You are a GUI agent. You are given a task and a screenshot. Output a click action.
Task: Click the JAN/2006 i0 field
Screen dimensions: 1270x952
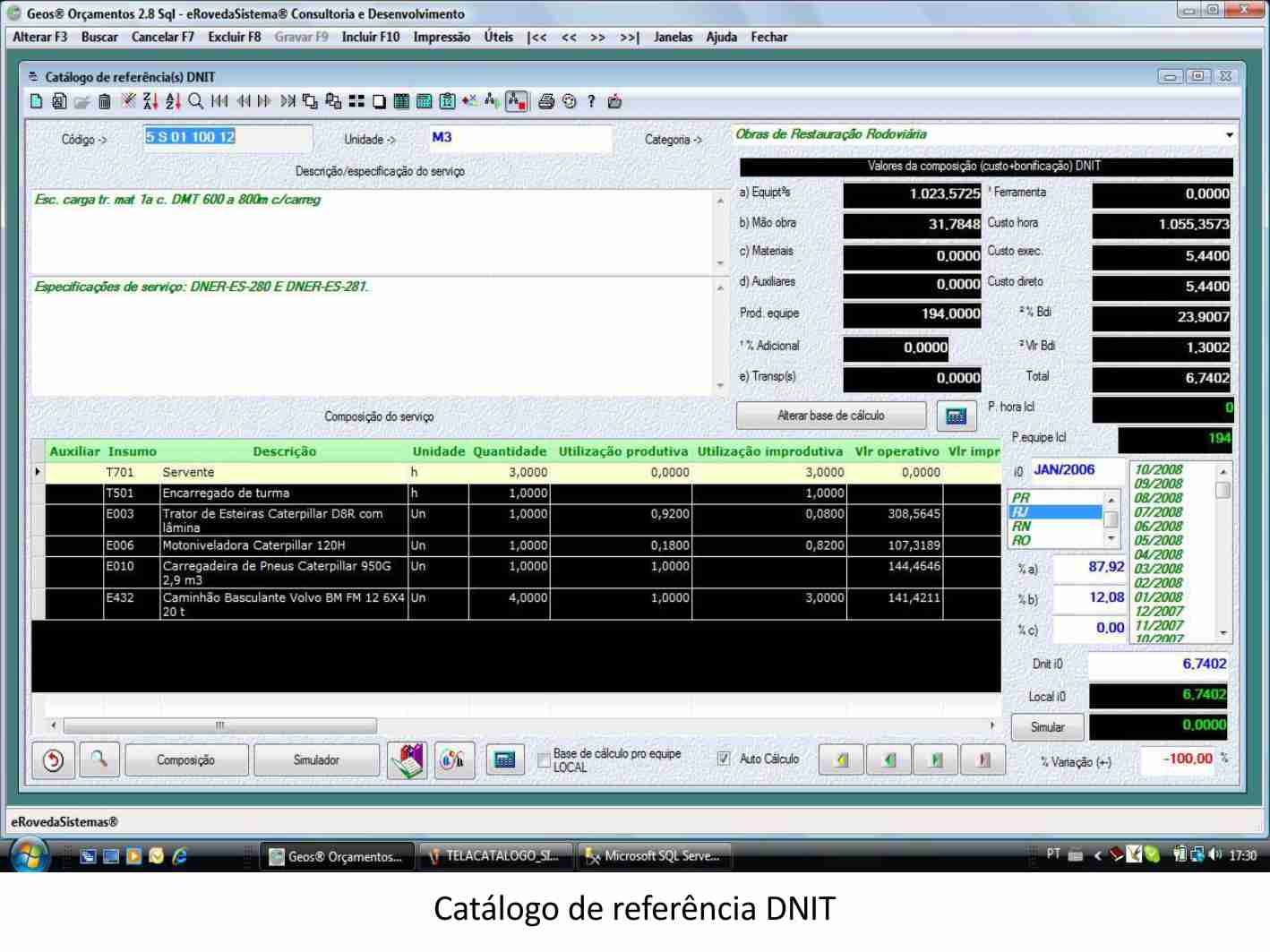(1077, 470)
